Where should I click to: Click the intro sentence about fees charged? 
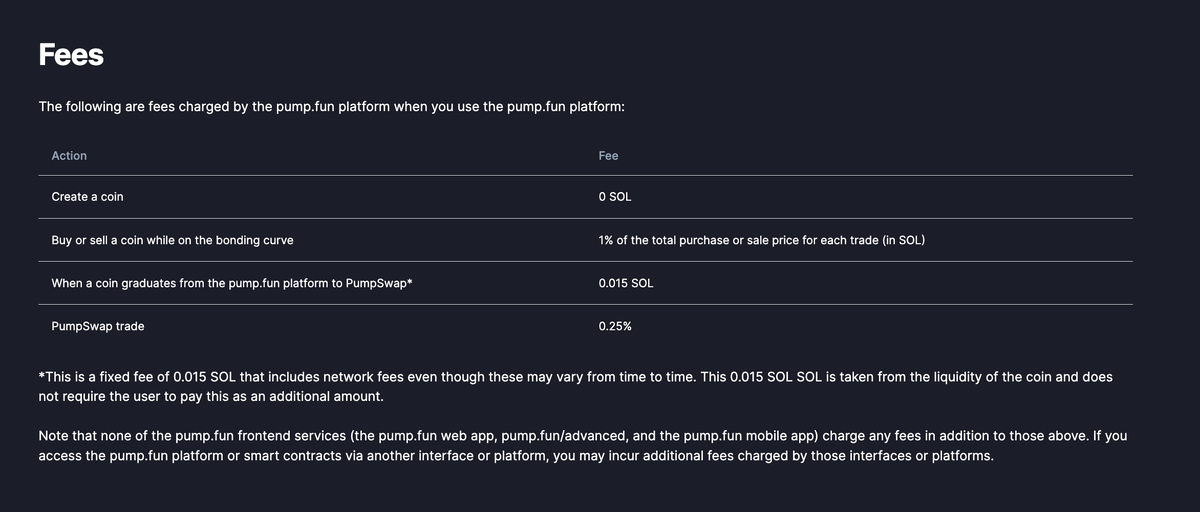click(331, 106)
